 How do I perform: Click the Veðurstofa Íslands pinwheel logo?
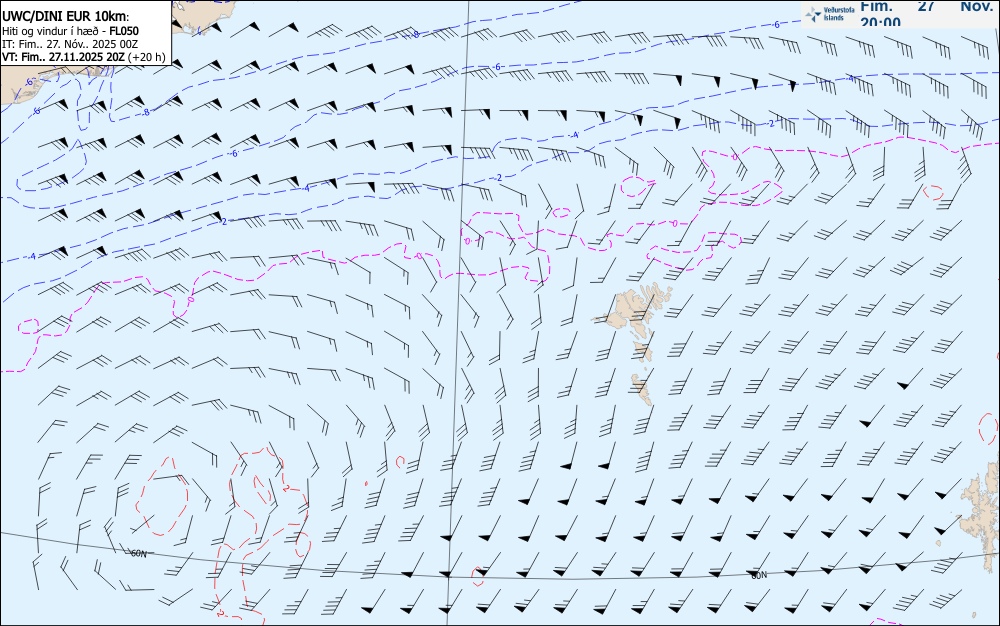pyautogui.click(x=813, y=14)
